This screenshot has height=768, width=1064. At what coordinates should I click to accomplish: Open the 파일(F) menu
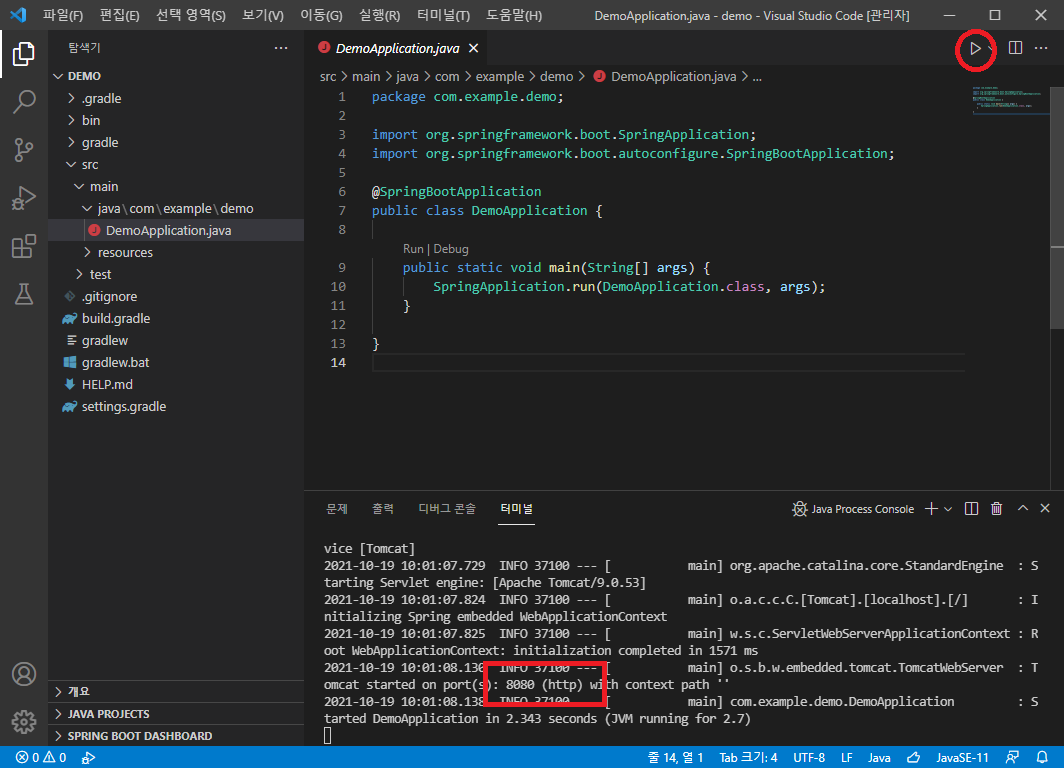pos(62,15)
